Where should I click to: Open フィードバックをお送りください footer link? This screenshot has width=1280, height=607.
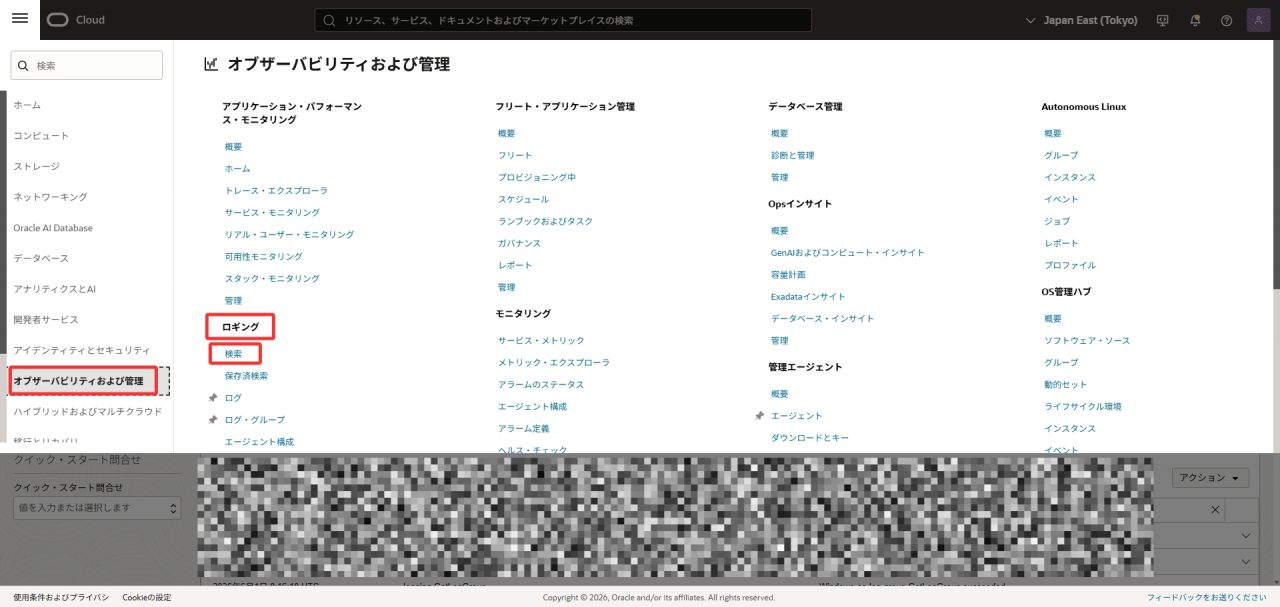point(1207,597)
